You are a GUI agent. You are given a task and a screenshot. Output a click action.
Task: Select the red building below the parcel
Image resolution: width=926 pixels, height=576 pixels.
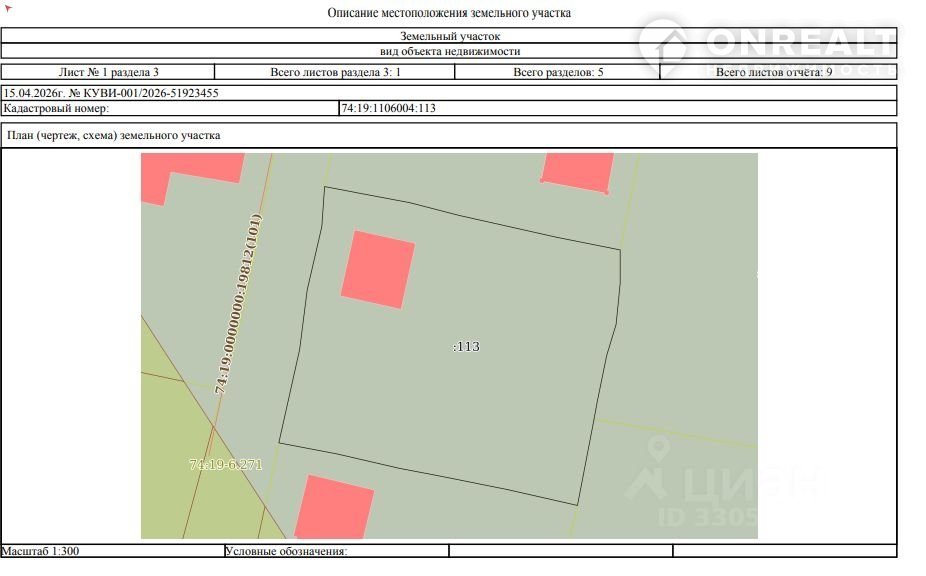click(x=334, y=507)
